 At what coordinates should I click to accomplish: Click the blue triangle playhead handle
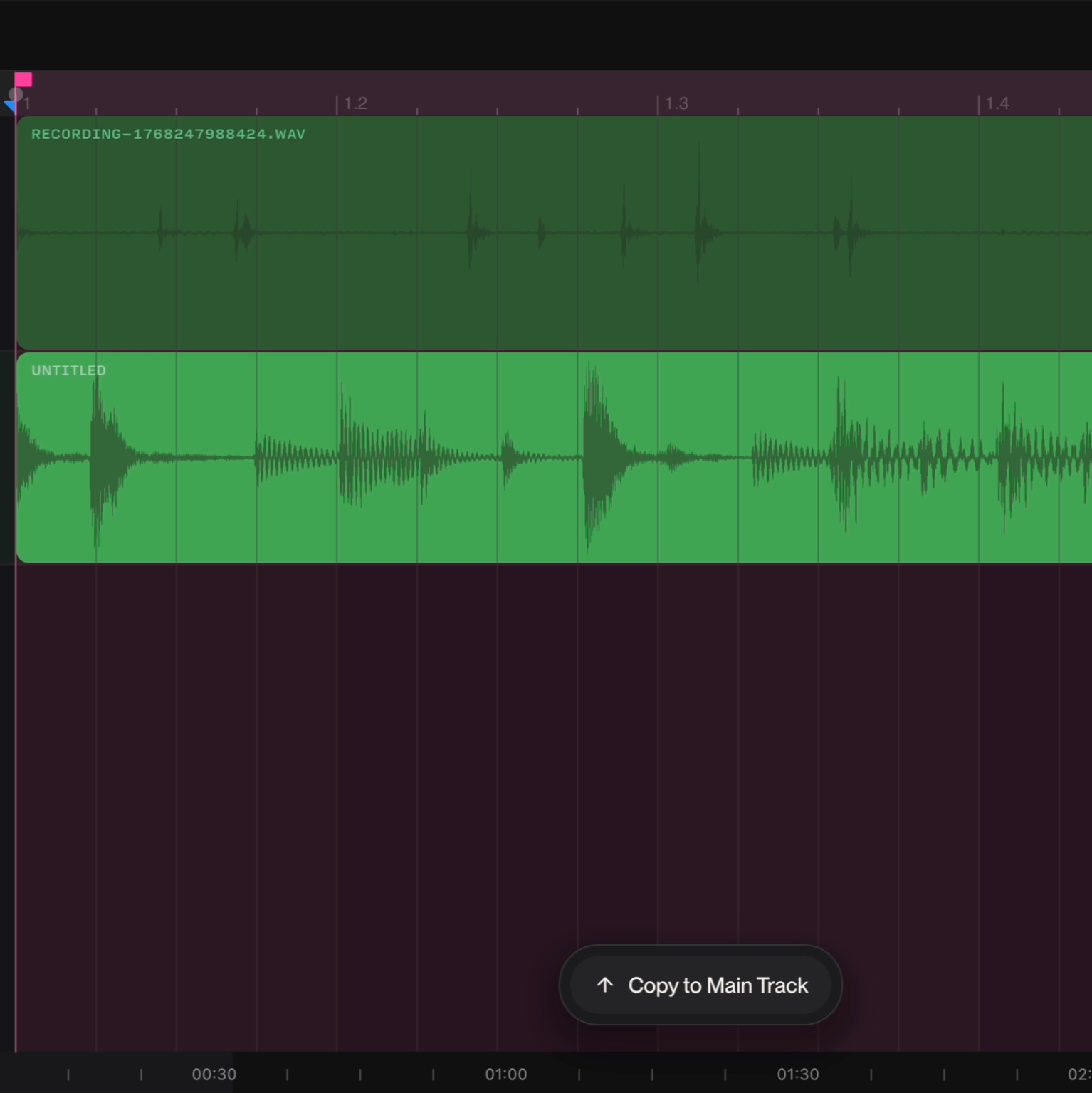coord(10,107)
